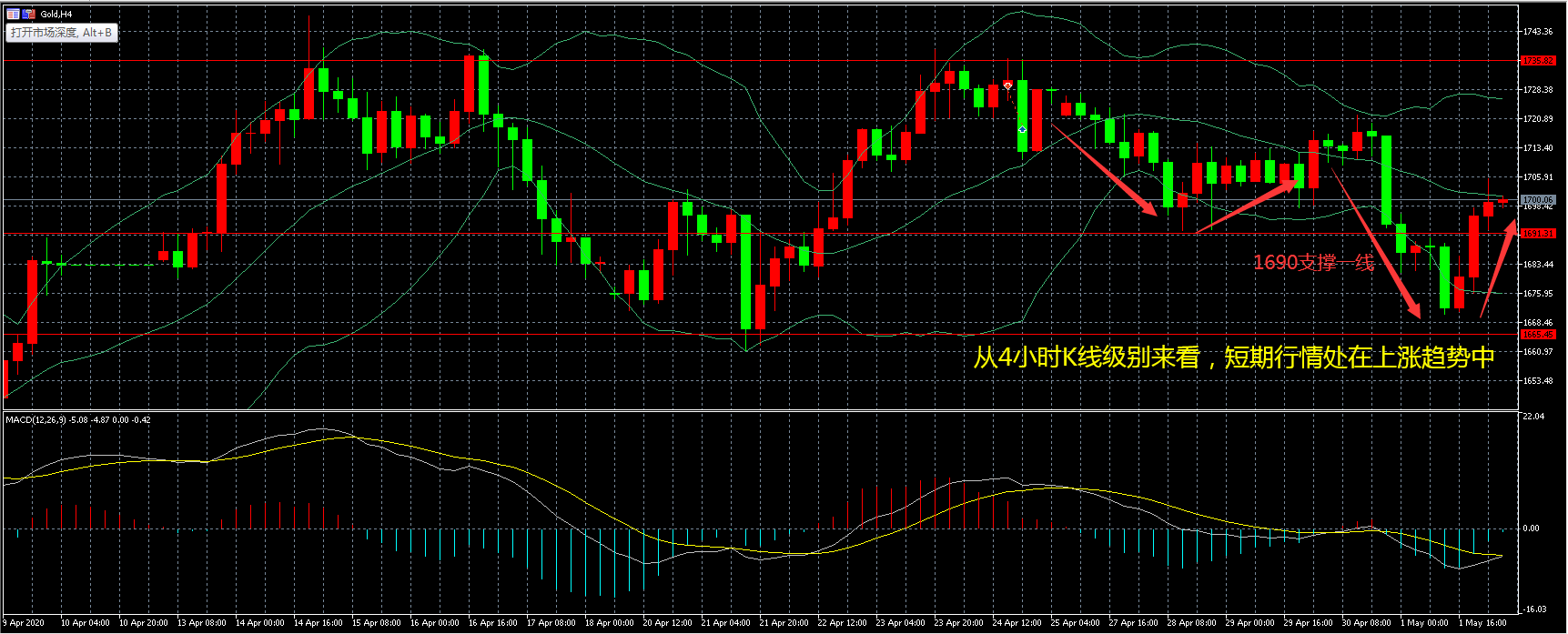
Task: Click the 9 Apr 2020 date label
Action: (x=25, y=623)
